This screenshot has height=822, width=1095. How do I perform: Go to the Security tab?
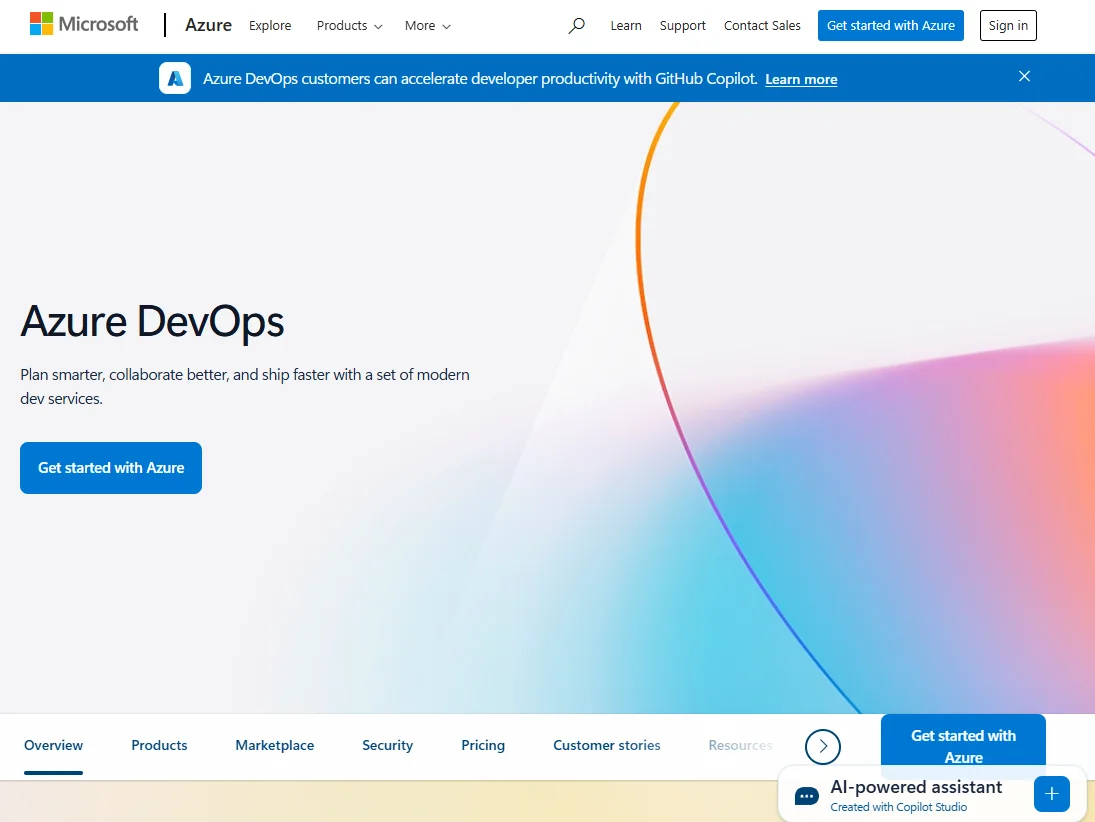pos(388,745)
